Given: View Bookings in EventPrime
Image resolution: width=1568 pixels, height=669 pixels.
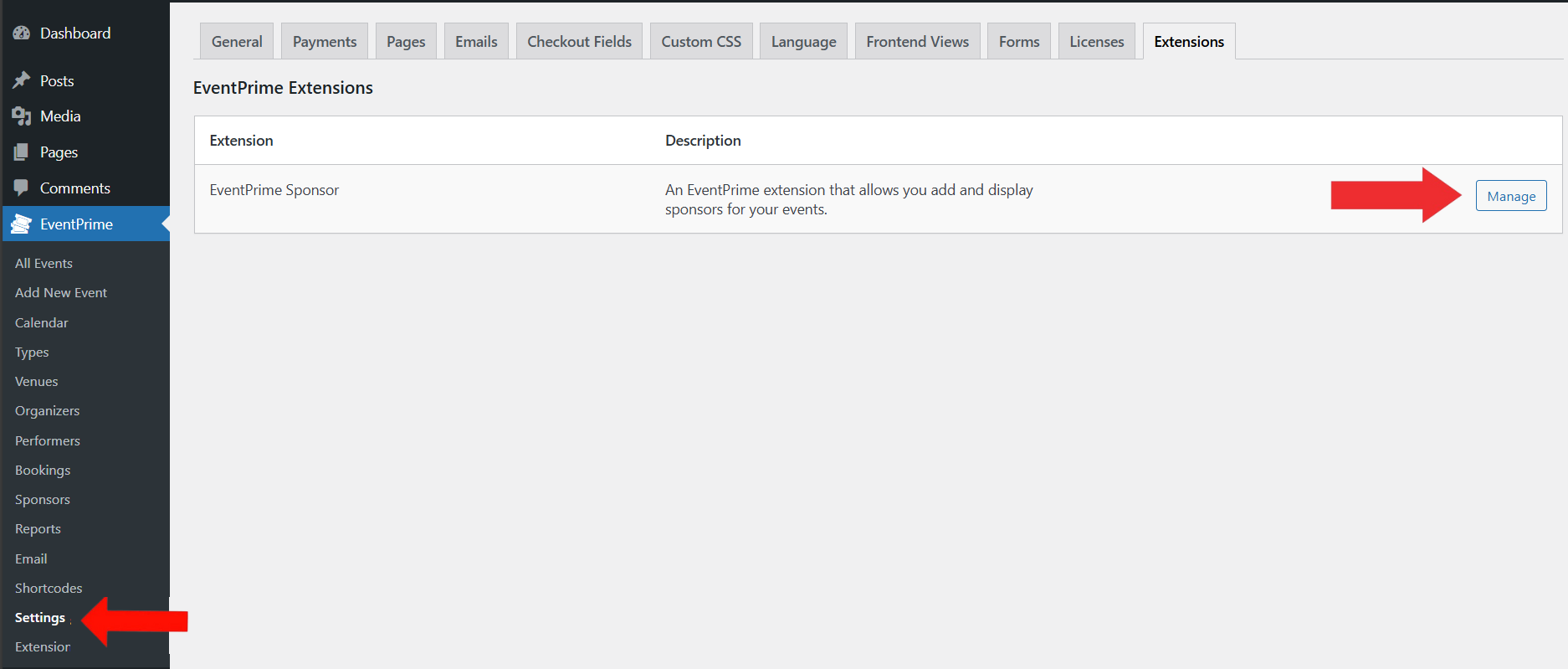Looking at the screenshot, I should pyautogui.click(x=43, y=471).
